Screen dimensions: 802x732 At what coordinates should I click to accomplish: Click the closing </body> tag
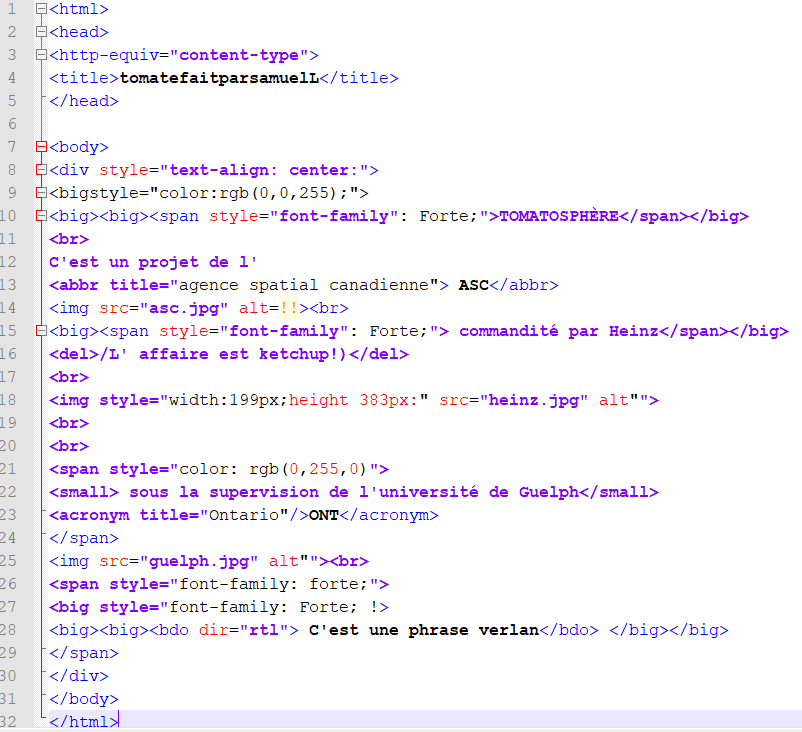point(84,699)
